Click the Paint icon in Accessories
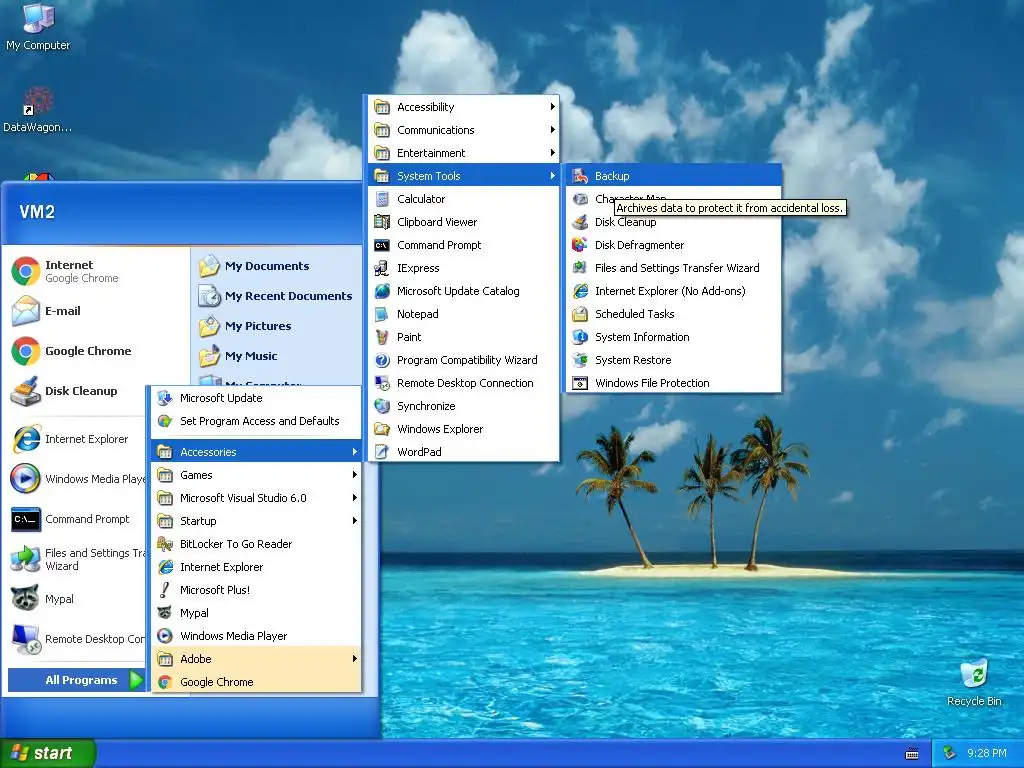1024x768 pixels. tap(382, 337)
